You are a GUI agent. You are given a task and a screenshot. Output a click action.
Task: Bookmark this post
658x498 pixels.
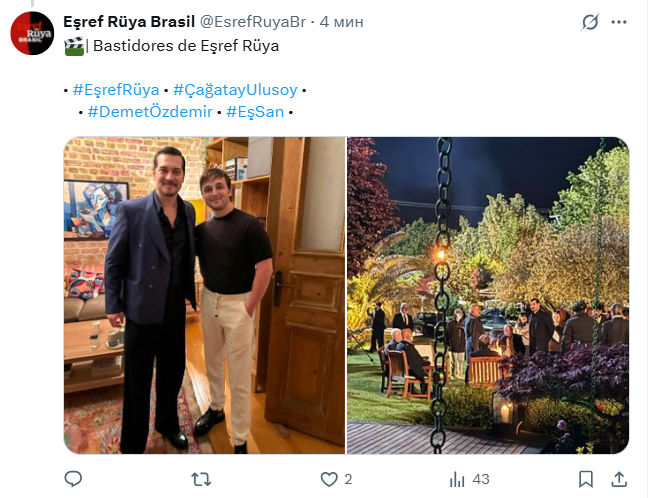click(586, 479)
